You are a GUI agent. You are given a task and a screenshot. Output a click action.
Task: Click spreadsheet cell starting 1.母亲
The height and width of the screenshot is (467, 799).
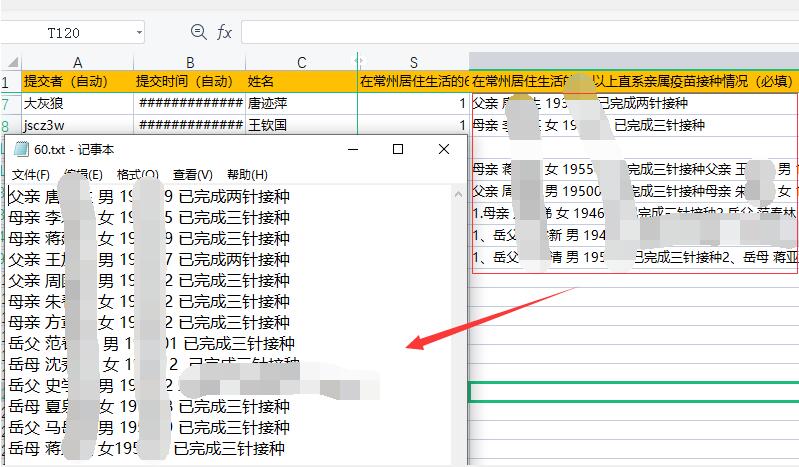pyautogui.click(x=634, y=213)
